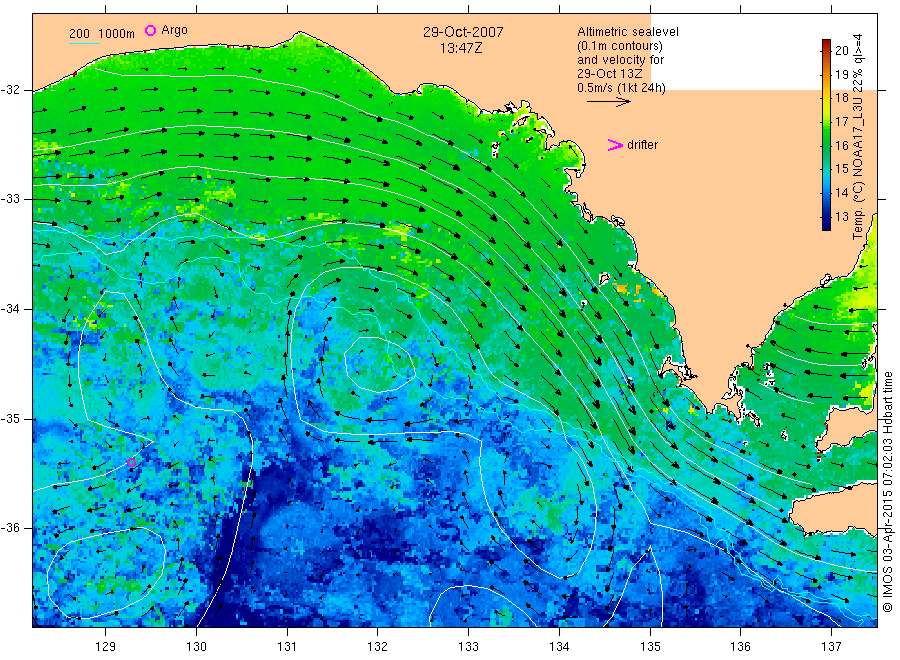Click longitude axis label 129
Screen dimensions: 900x660
(106, 647)
